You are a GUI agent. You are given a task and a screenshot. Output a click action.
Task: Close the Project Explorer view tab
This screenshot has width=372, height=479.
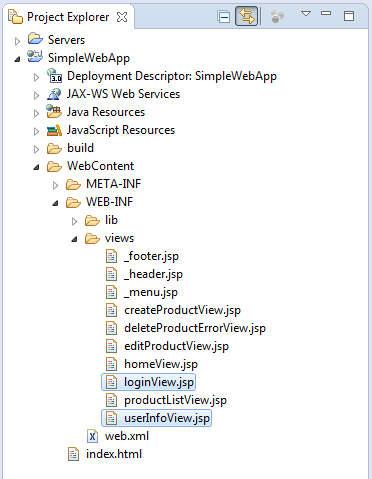click(122, 17)
